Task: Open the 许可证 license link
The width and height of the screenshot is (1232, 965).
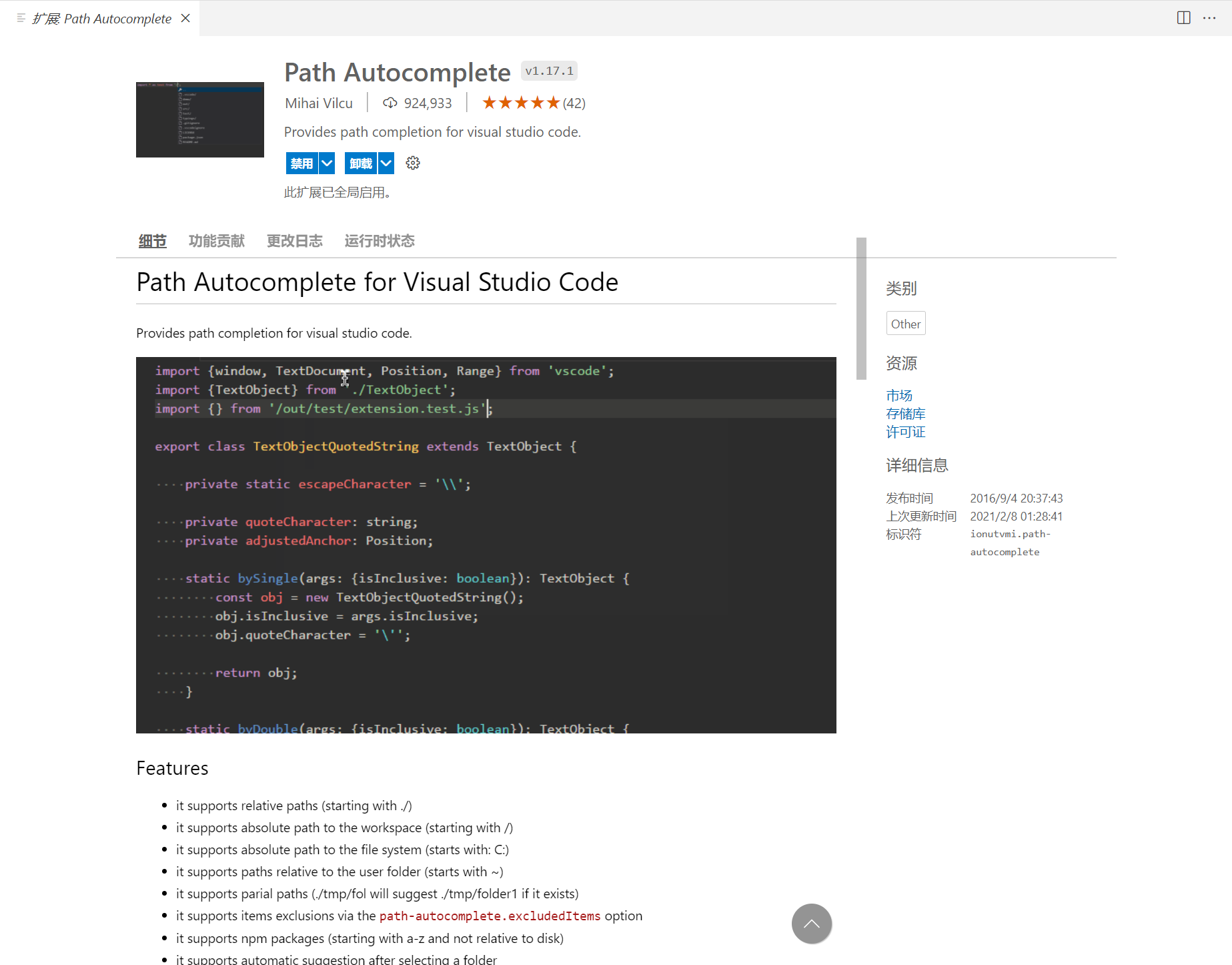Action: point(906,431)
